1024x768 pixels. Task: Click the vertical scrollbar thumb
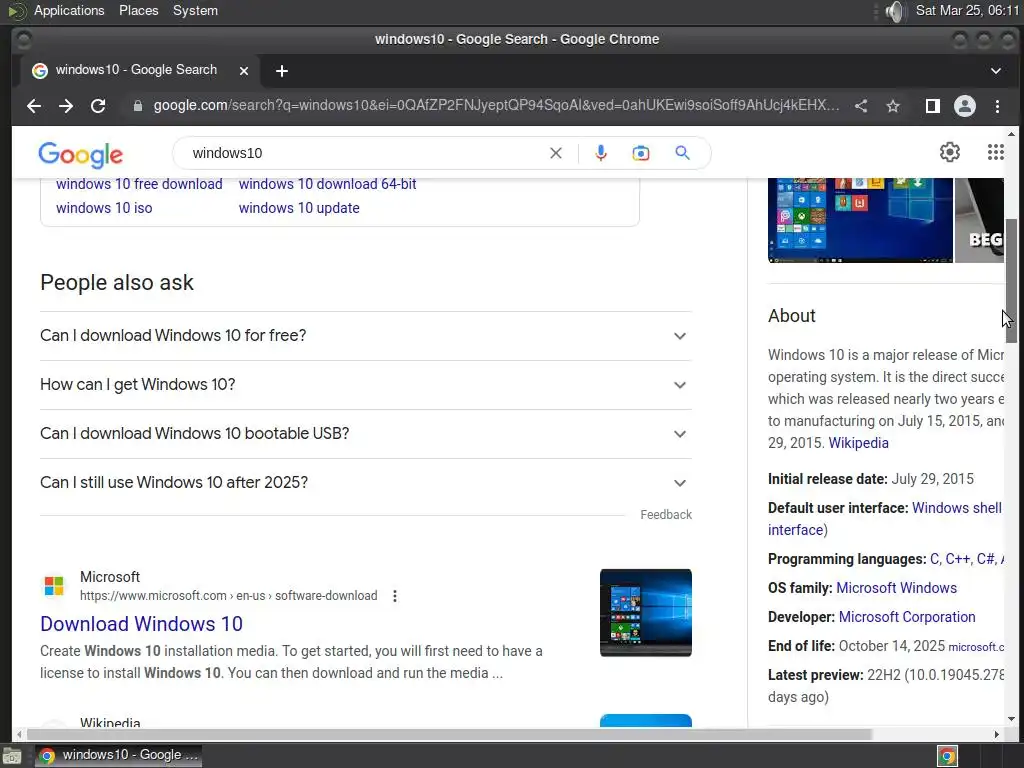pyautogui.click(x=1011, y=281)
